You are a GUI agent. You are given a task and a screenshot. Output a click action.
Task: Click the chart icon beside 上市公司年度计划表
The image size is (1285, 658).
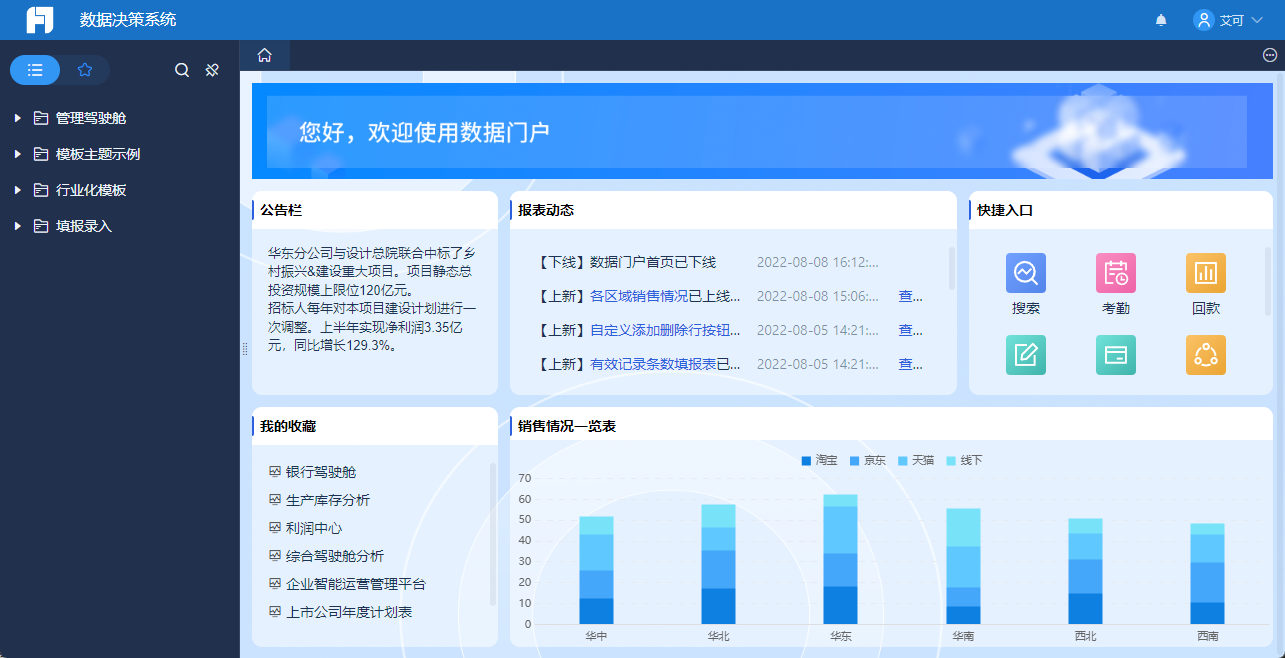[x=275, y=612]
